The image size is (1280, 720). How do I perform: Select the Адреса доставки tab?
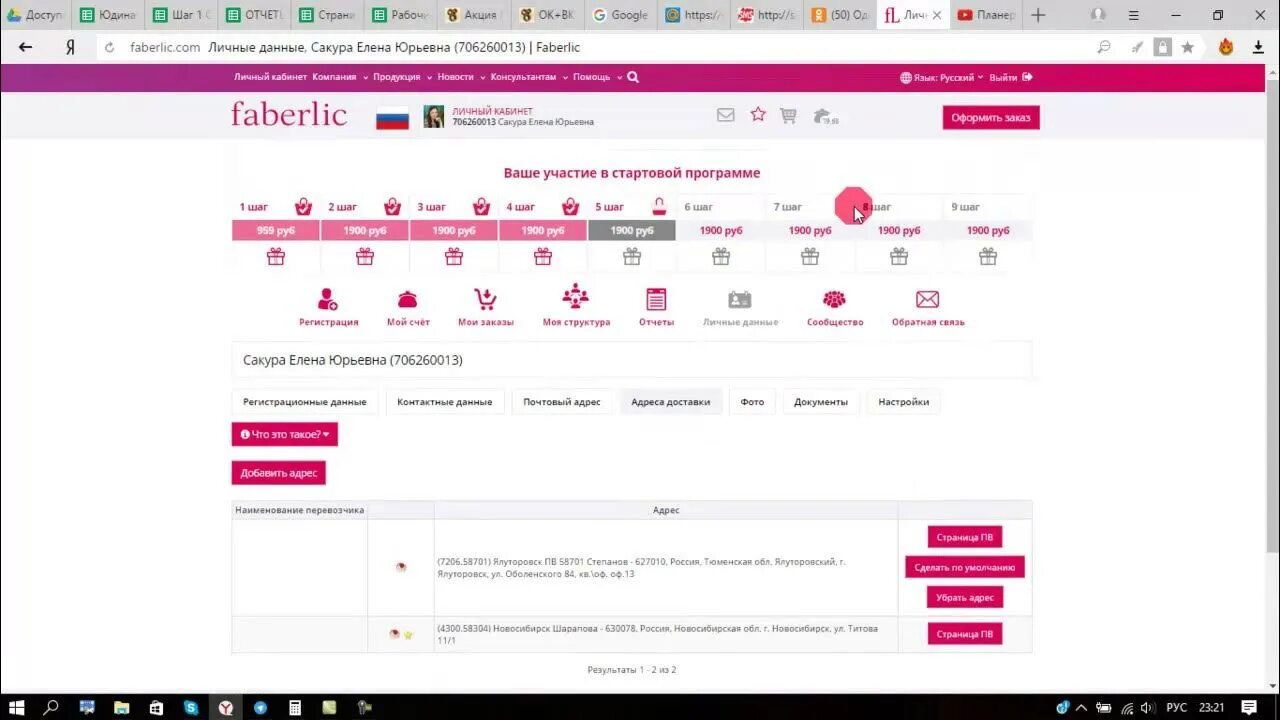671,402
